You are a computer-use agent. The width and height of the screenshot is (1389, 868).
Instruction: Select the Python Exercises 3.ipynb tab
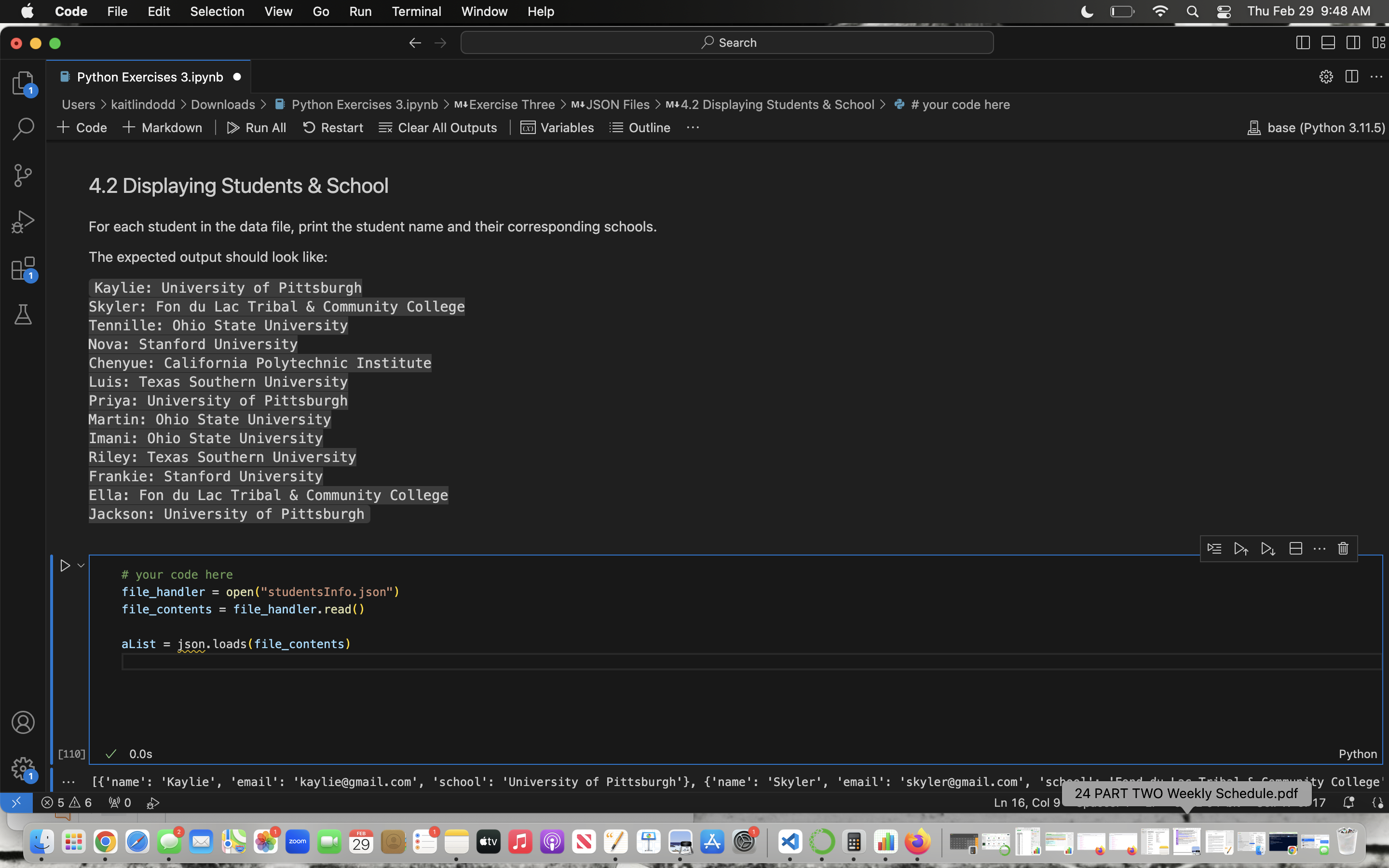[x=149, y=77]
